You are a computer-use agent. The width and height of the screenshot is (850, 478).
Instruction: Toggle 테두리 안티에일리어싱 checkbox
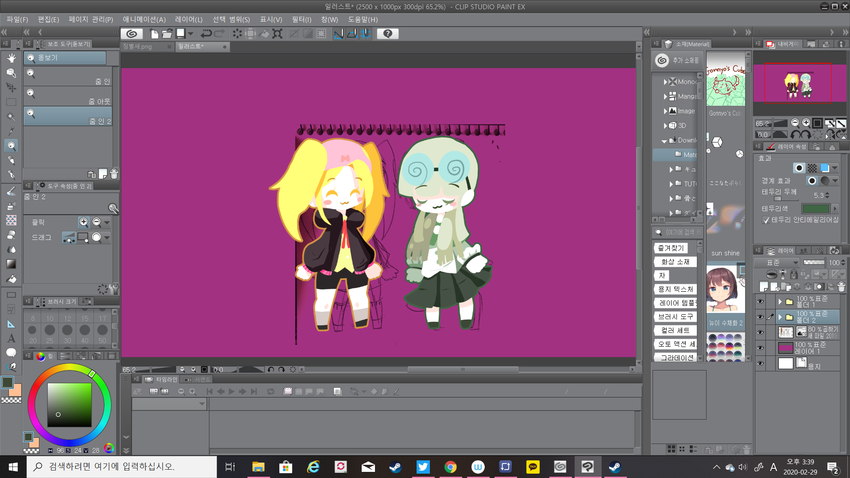(765, 220)
